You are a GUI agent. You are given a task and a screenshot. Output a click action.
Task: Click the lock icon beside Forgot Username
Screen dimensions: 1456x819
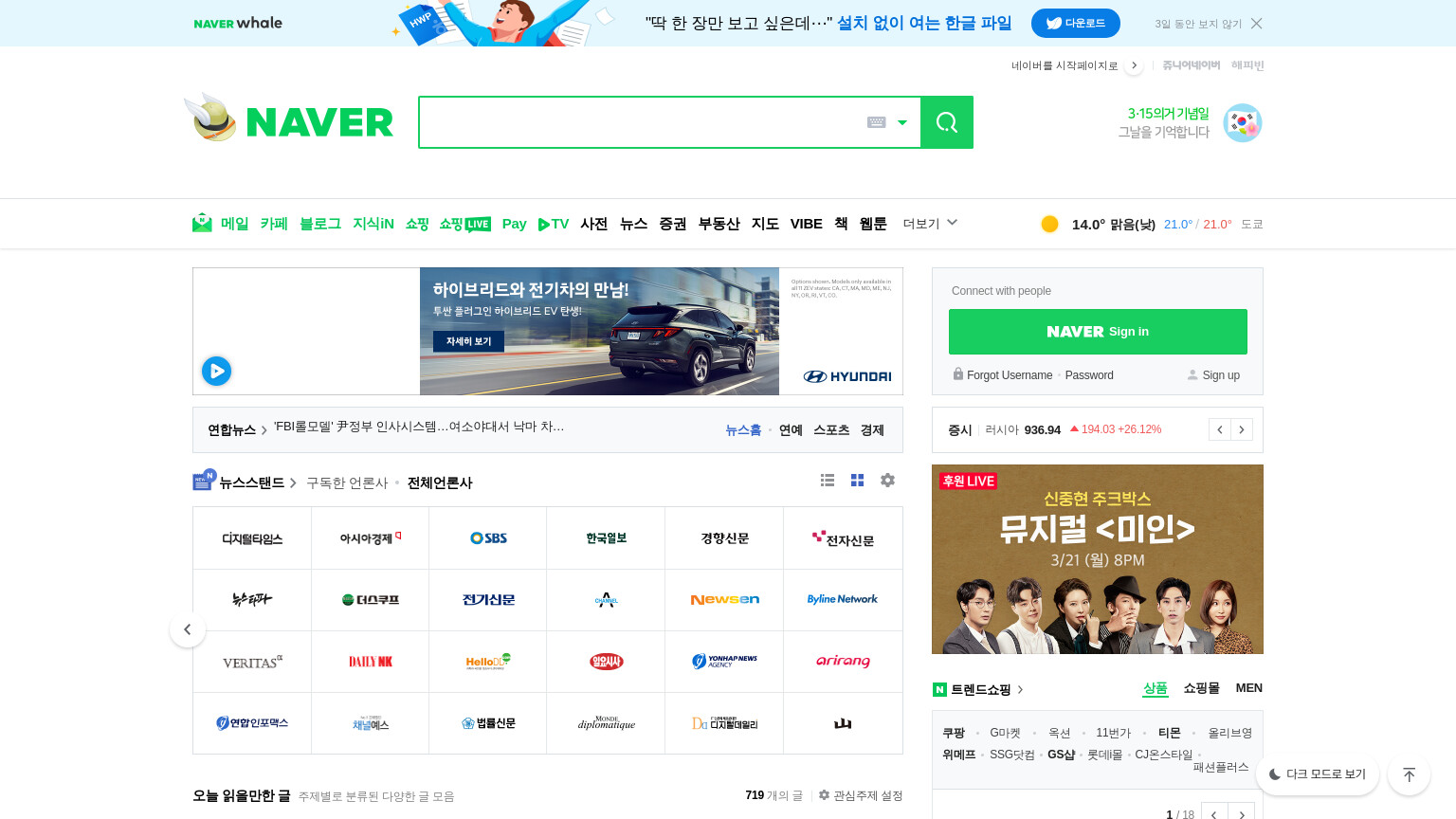point(958,374)
